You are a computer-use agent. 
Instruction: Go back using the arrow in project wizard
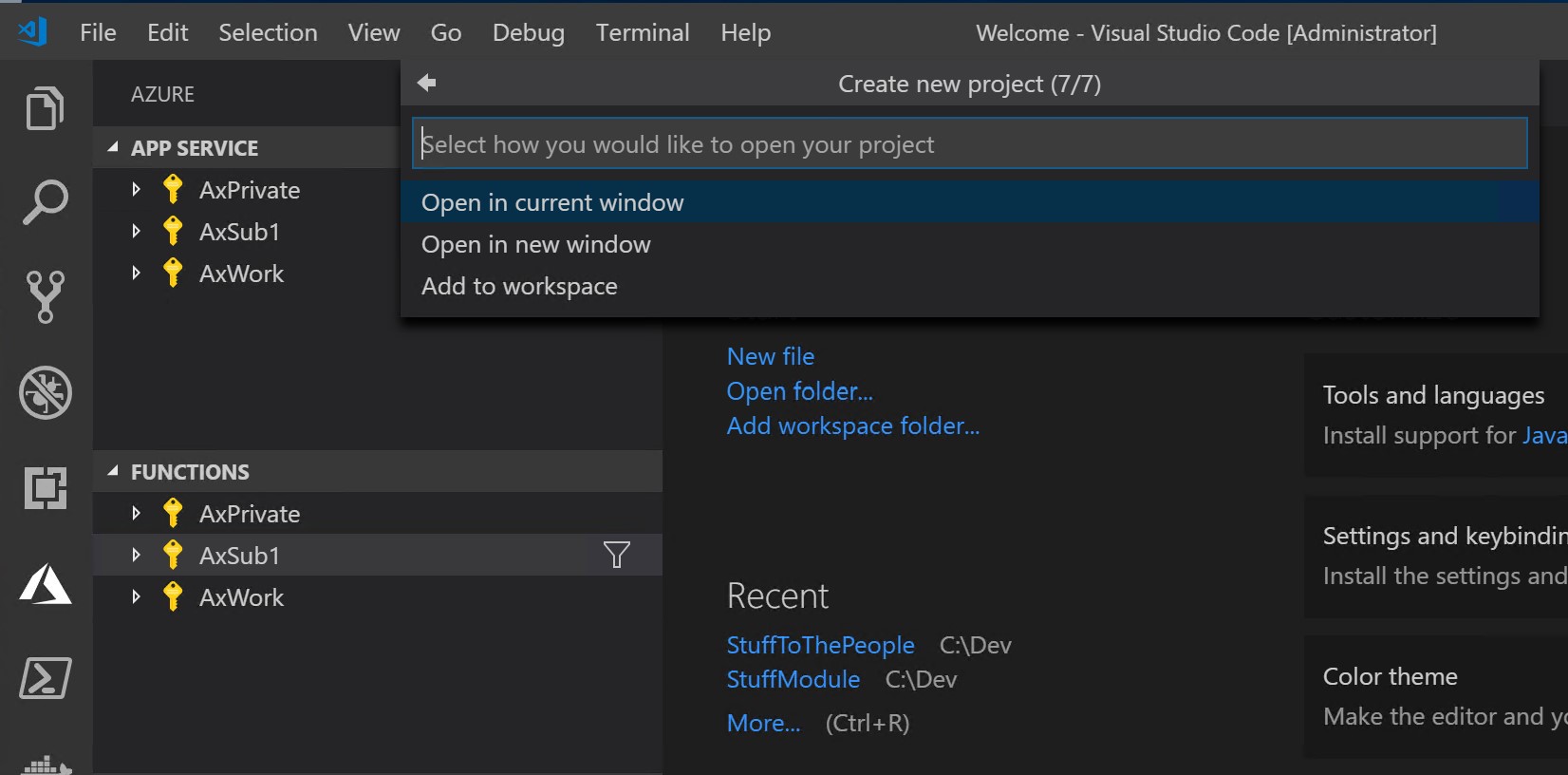coord(426,83)
